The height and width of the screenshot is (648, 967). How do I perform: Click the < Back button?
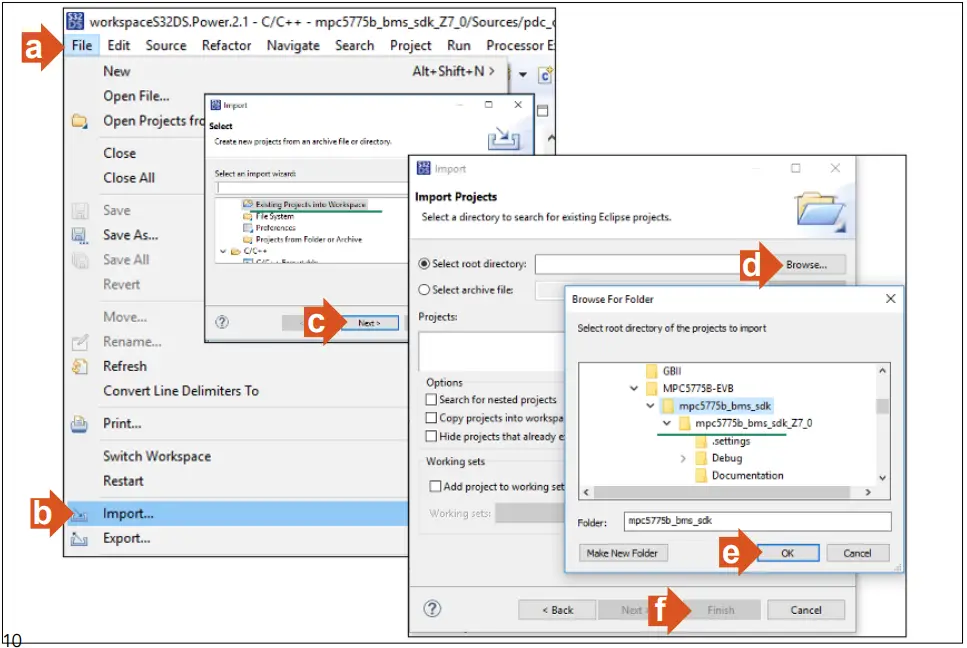point(558,610)
